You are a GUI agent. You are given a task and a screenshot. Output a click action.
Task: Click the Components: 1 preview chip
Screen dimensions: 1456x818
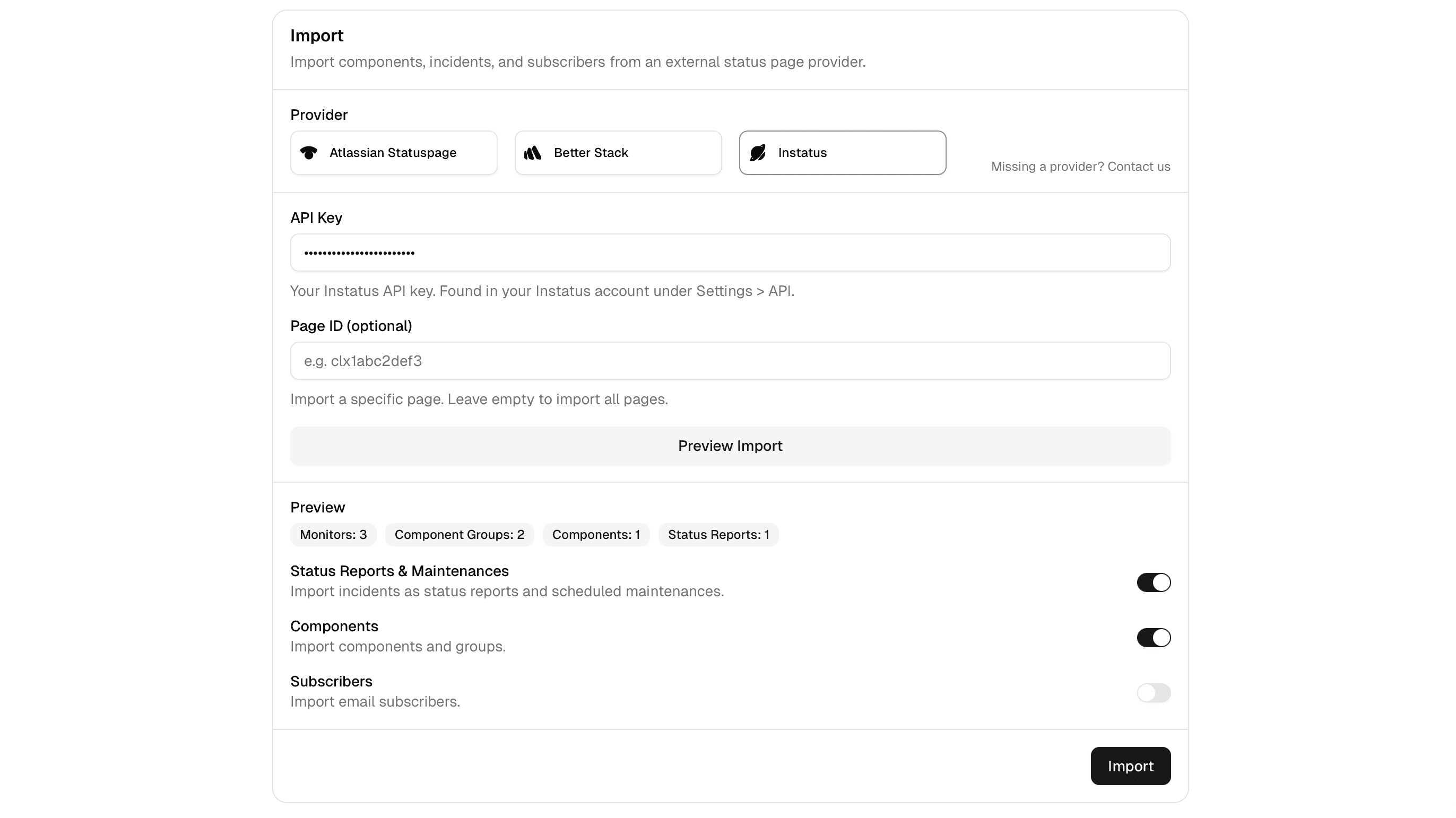click(x=596, y=534)
